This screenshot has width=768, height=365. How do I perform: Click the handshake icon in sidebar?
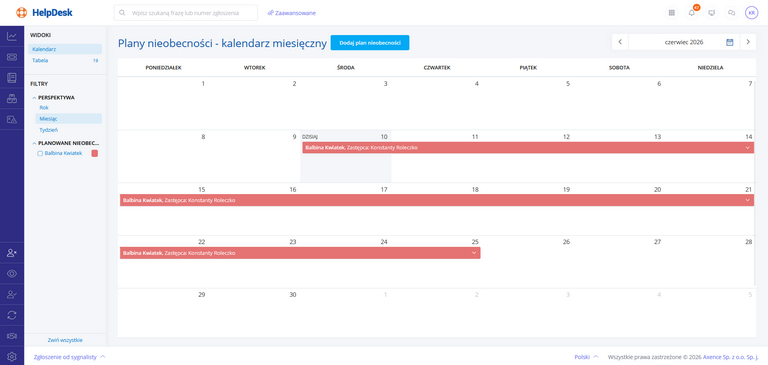12,336
